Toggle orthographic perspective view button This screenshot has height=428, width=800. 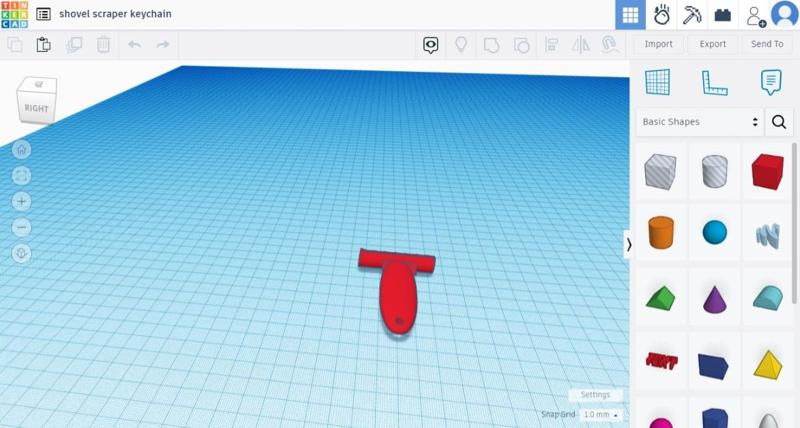[21, 254]
